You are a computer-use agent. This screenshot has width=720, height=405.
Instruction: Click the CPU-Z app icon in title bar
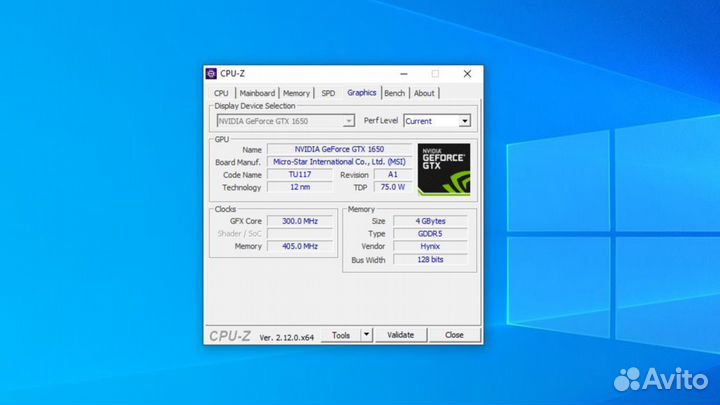[211, 73]
